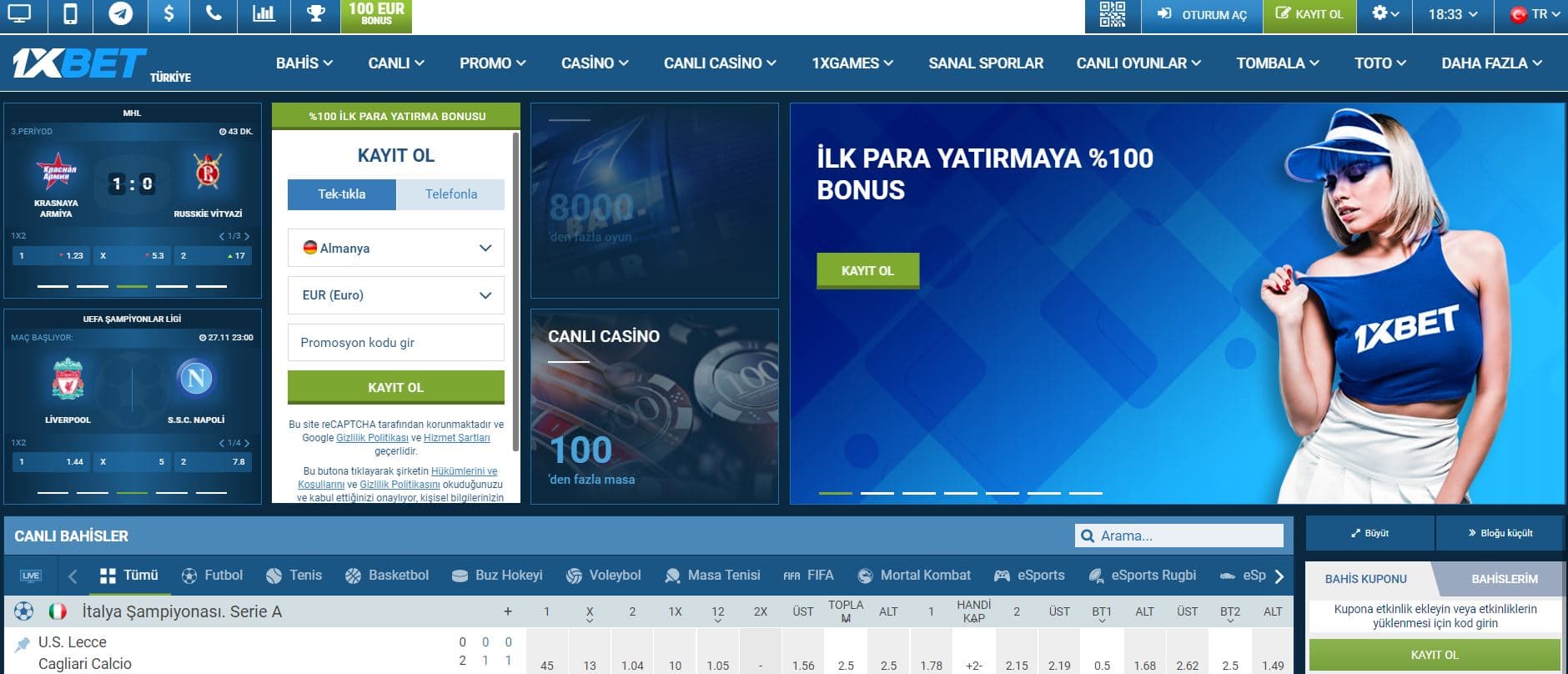Click the Promosyon kodu gir field

(396, 343)
